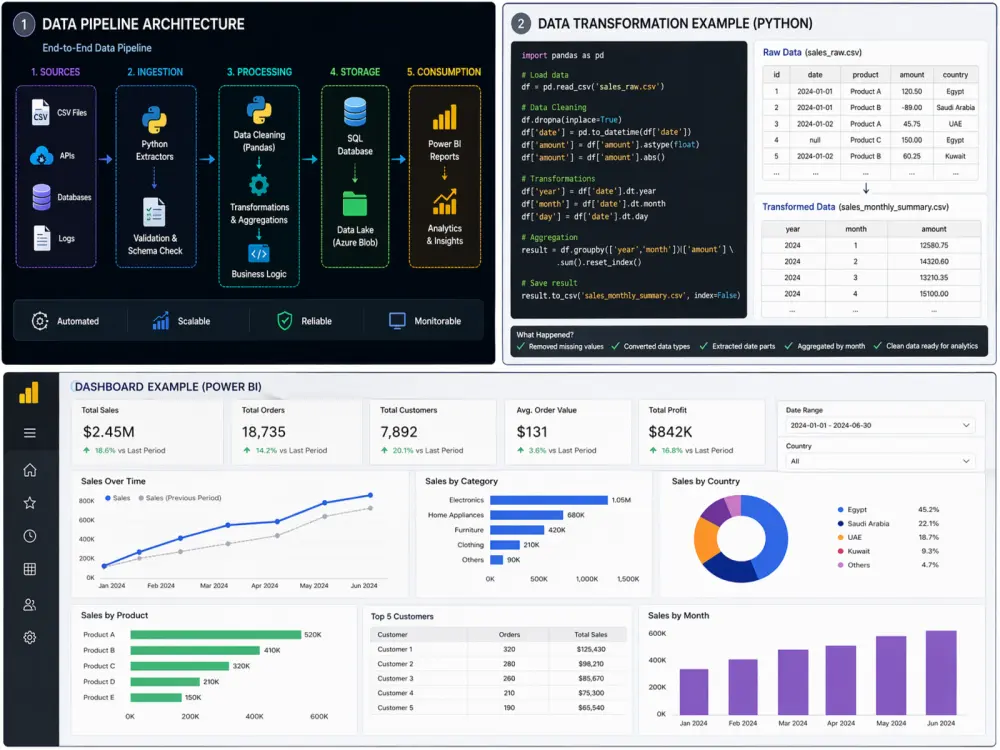Click the UAE legend color dot
The height and width of the screenshot is (750, 1000).
pos(841,537)
